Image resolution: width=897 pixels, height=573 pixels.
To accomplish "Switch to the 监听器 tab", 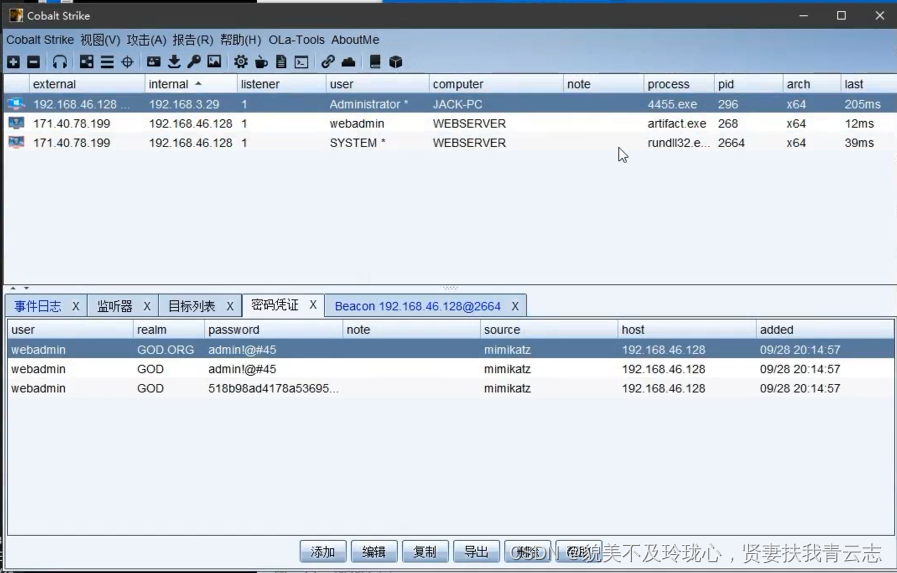I will (114, 306).
